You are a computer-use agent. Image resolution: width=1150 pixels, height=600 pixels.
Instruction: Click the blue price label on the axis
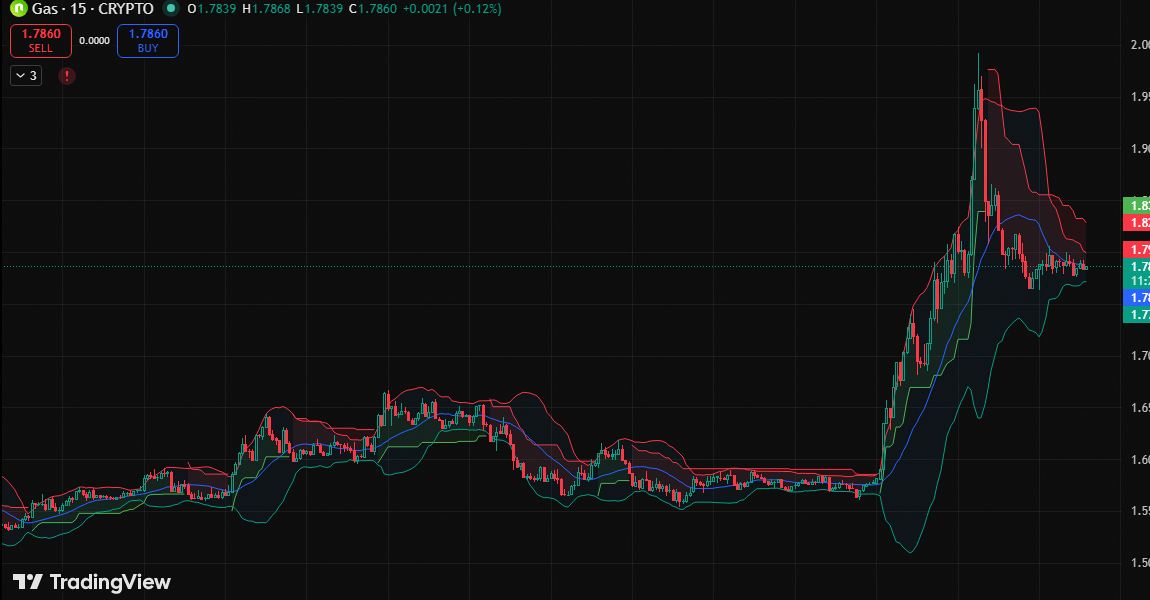pyautogui.click(x=1137, y=298)
